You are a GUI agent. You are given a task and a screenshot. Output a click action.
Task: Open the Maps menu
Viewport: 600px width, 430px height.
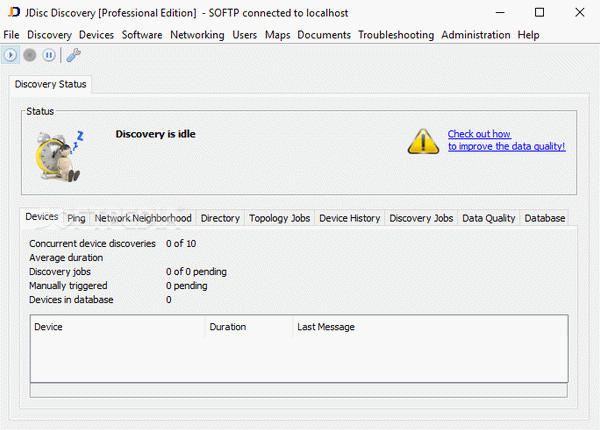[277, 35]
